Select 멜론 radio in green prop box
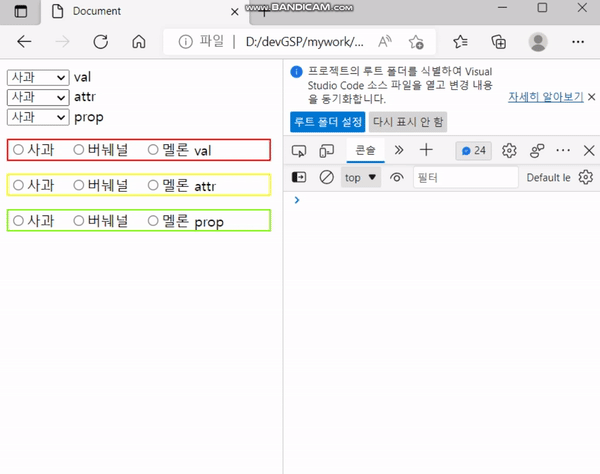Image resolution: width=600 pixels, height=474 pixels. pos(153,220)
